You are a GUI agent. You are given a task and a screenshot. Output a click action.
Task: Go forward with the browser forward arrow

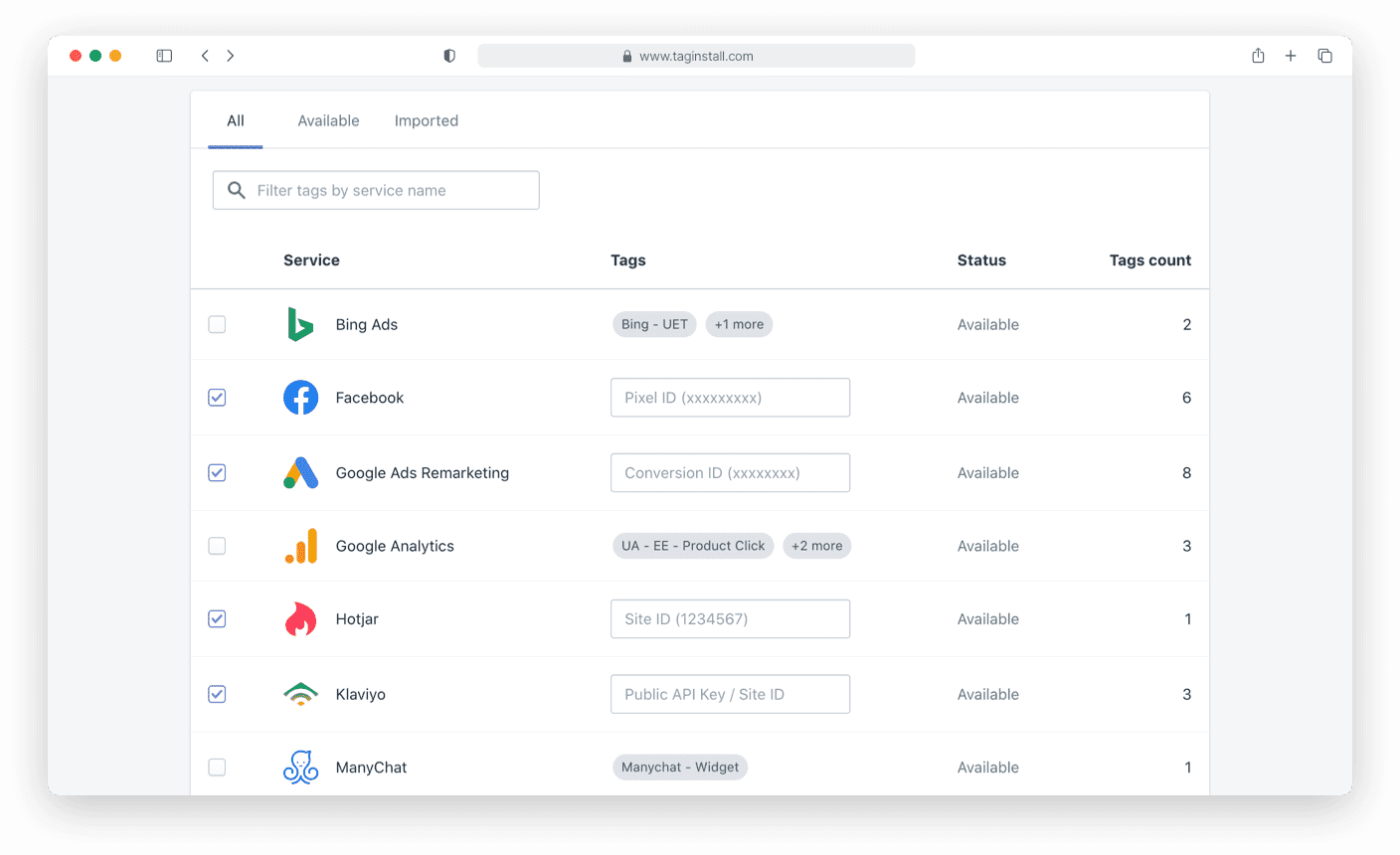coord(231,56)
